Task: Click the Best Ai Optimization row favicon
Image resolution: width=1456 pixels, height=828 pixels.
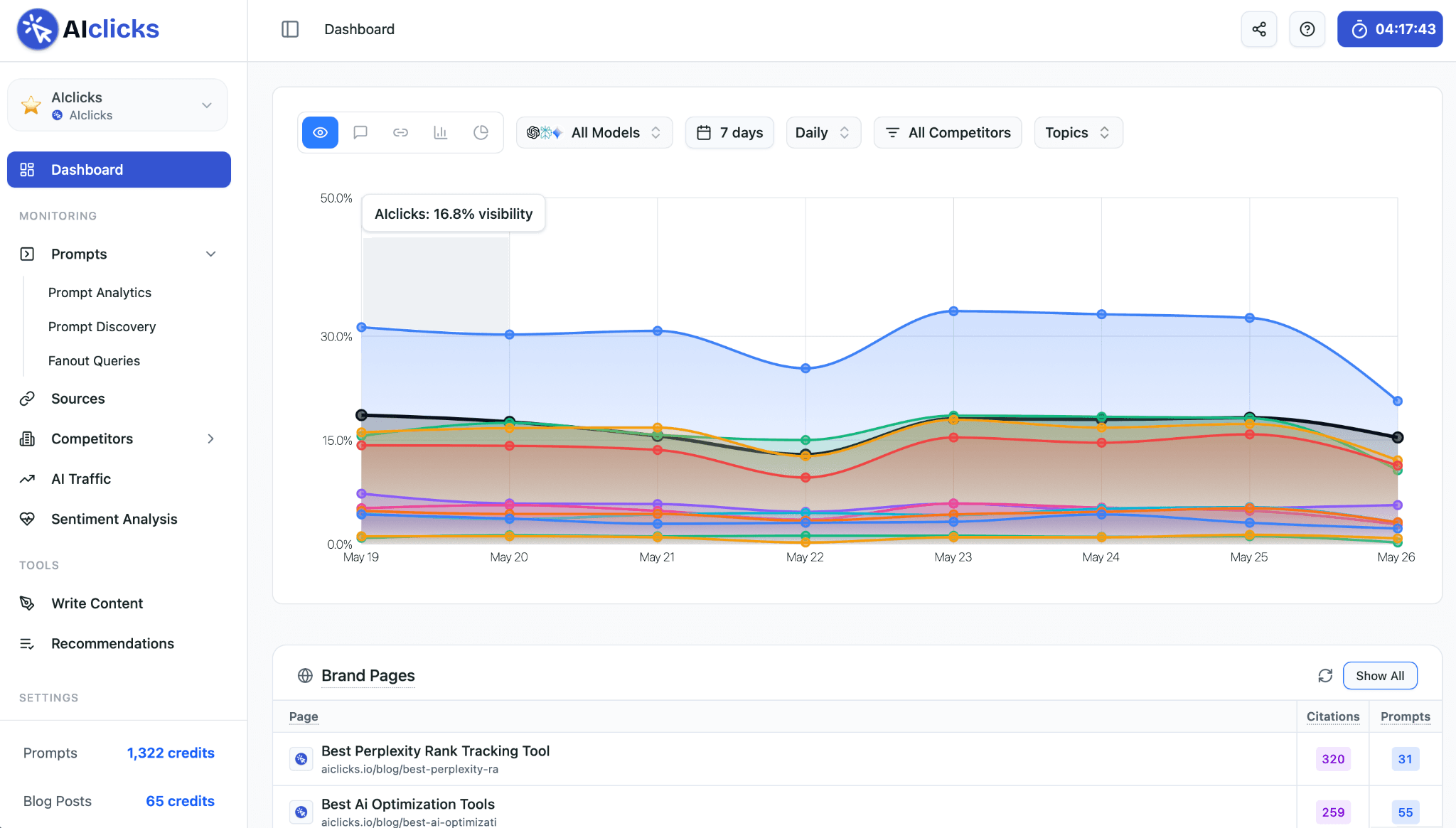Action: point(301,812)
